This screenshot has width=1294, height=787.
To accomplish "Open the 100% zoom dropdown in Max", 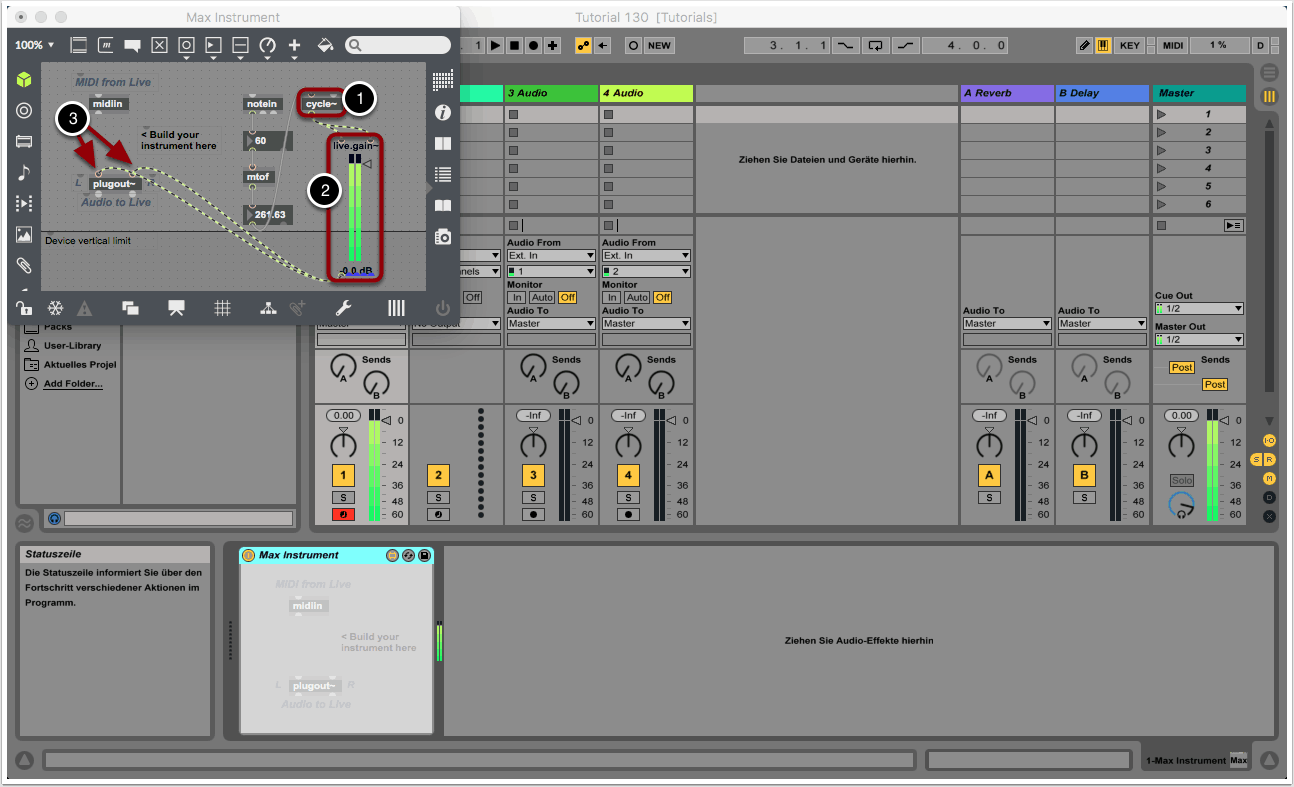I will pos(35,46).
